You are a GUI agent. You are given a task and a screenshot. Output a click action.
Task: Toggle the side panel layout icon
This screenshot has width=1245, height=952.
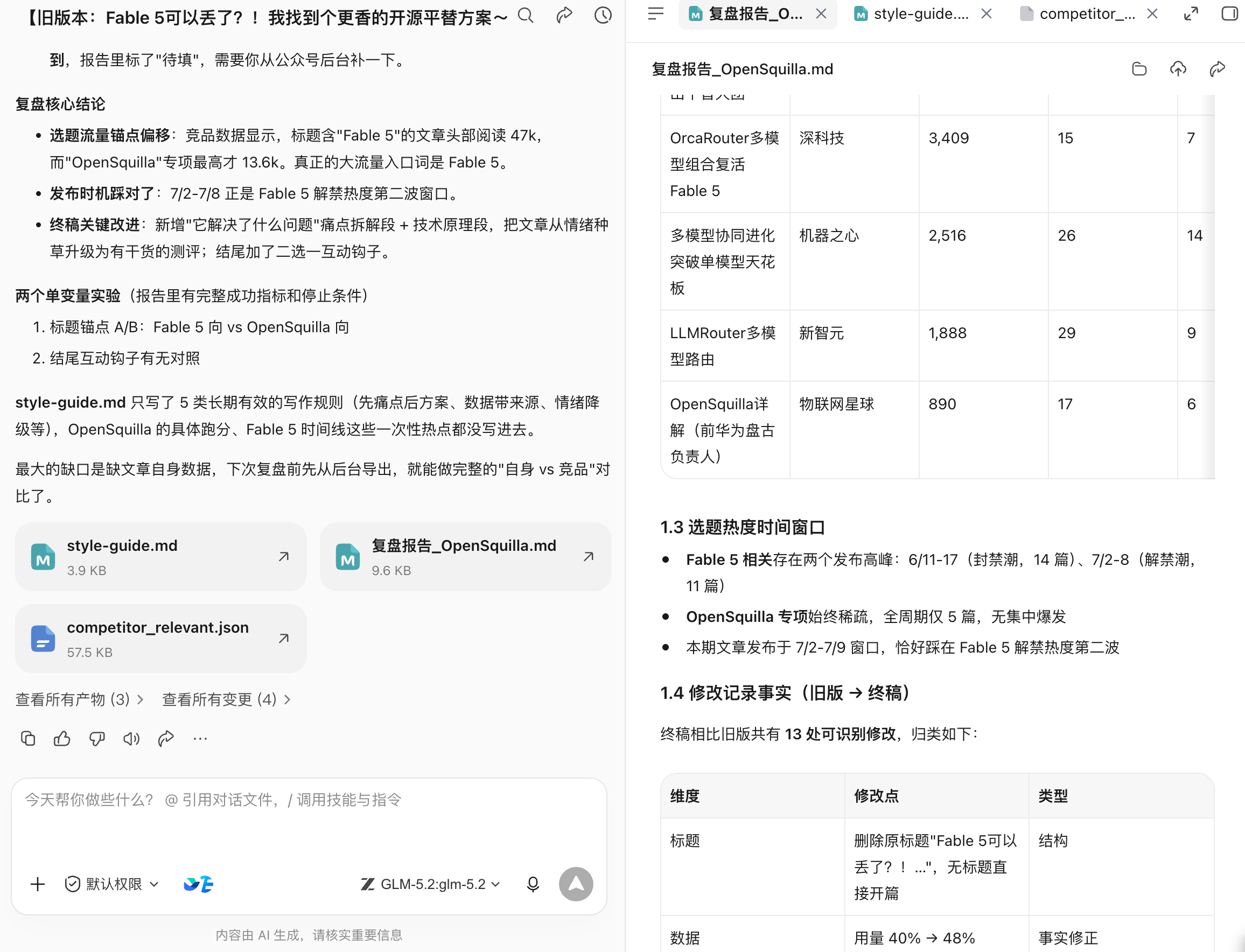[x=1229, y=13]
